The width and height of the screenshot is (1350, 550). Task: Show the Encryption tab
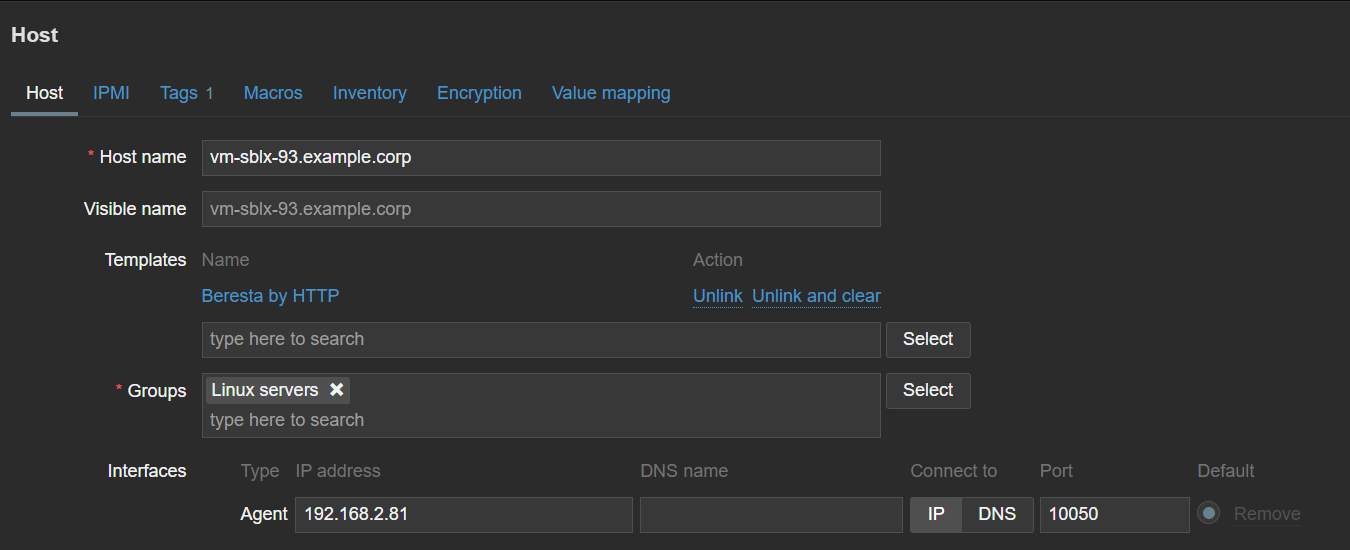click(x=479, y=93)
